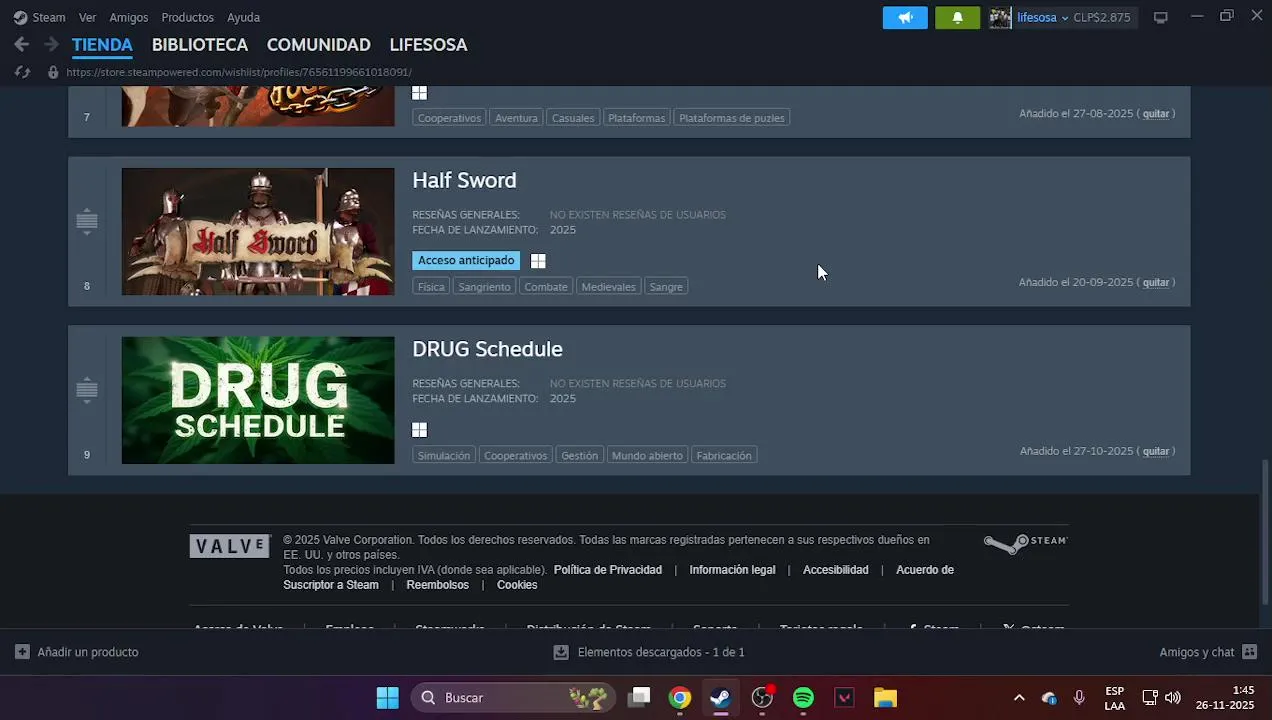Screen dimensions: 1272x720
Task: Go forward with the right arrow
Action: 50,44
